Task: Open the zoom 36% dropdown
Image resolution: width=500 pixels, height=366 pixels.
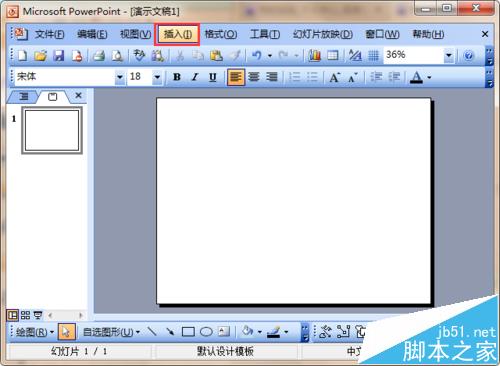Action: [449, 55]
